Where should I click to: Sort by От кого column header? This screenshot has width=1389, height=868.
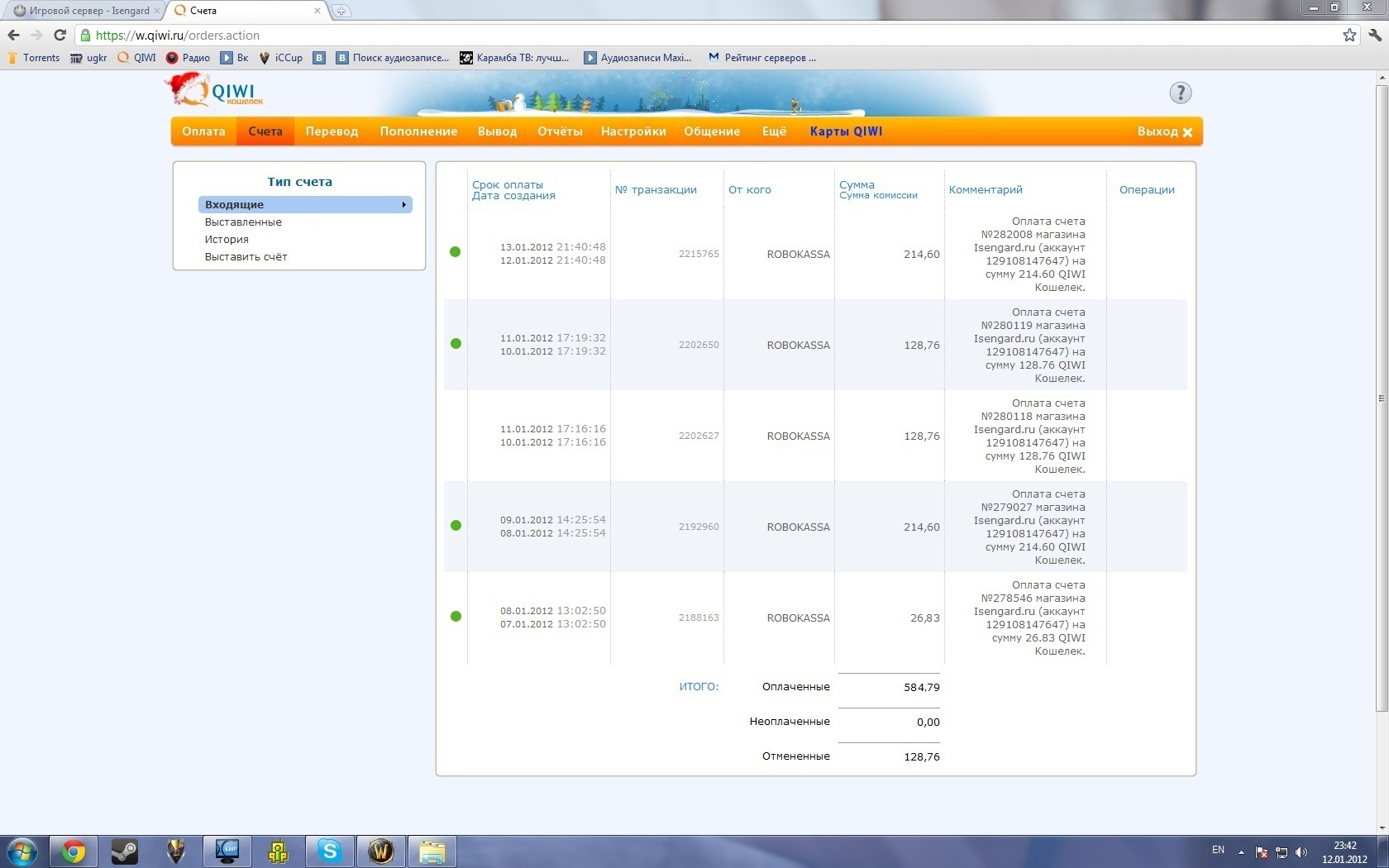pos(749,189)
